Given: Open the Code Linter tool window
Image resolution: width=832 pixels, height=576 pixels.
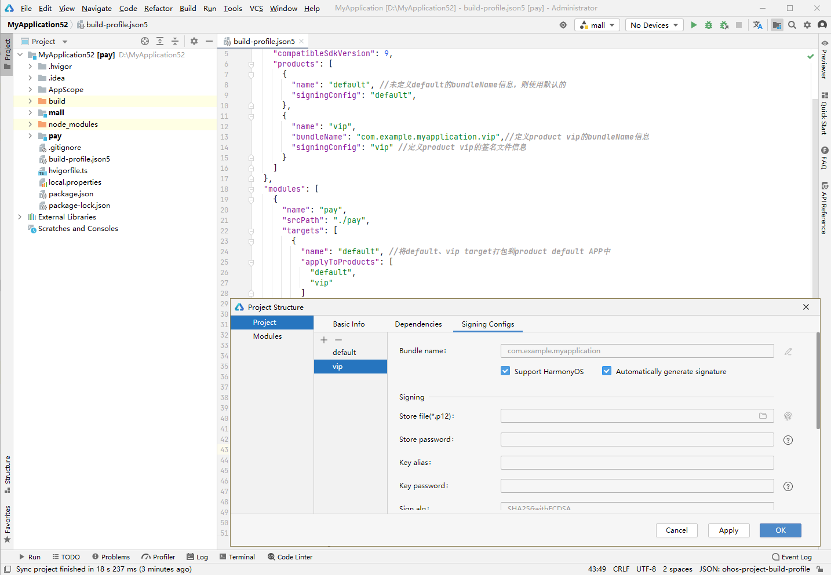Looking at the screenshot, I should coord(290,557).
